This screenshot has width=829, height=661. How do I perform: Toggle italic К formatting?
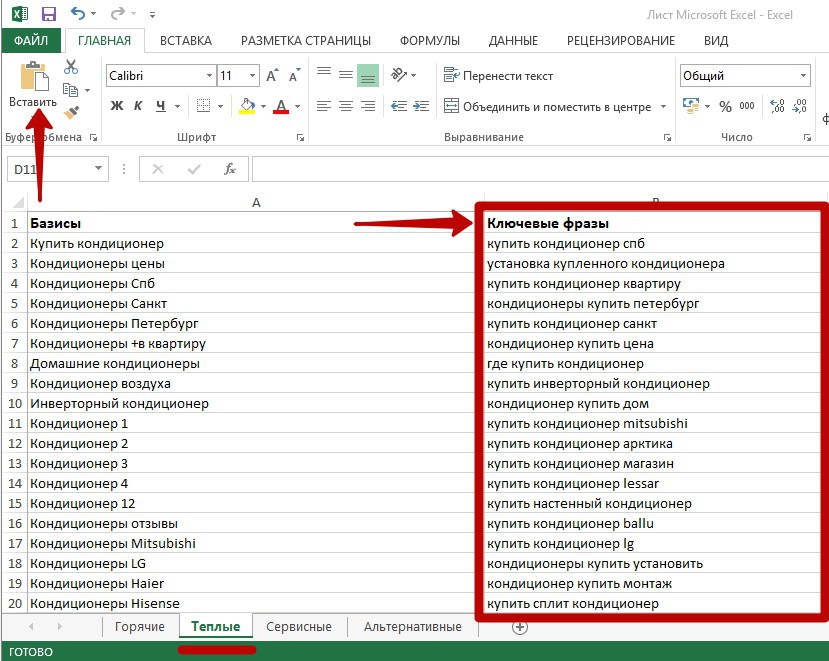(x=138, y=106)
